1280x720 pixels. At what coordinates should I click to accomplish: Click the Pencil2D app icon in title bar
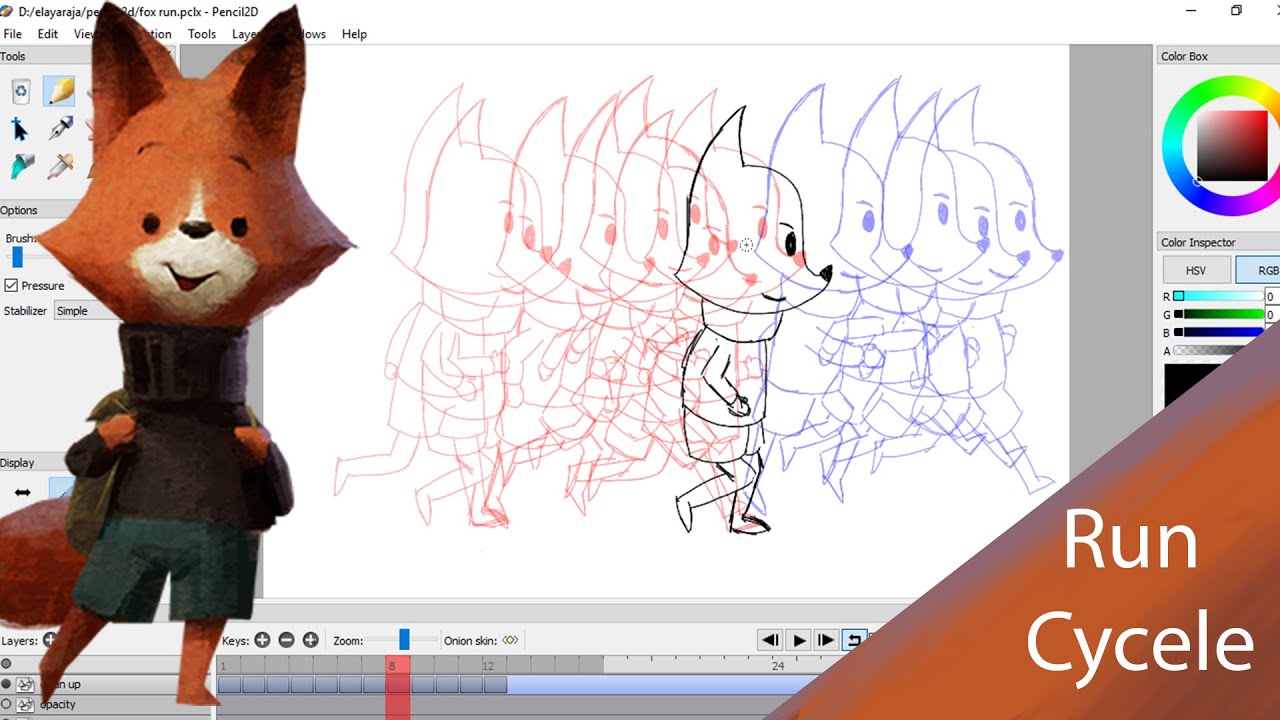coord(7,10)
